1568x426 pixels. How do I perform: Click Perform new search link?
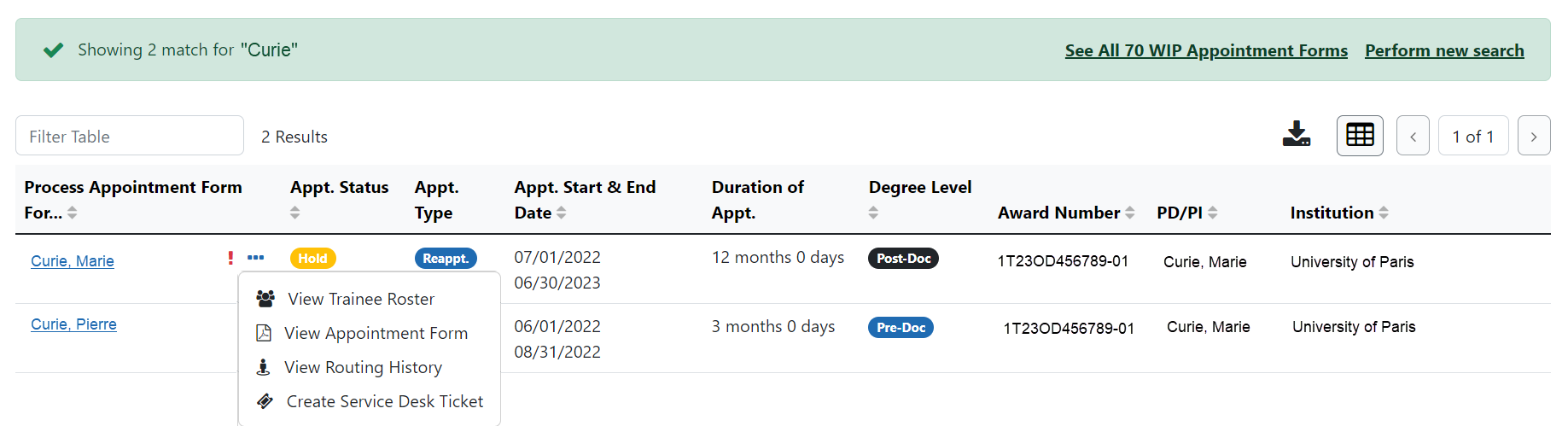tap(1444, 50)
